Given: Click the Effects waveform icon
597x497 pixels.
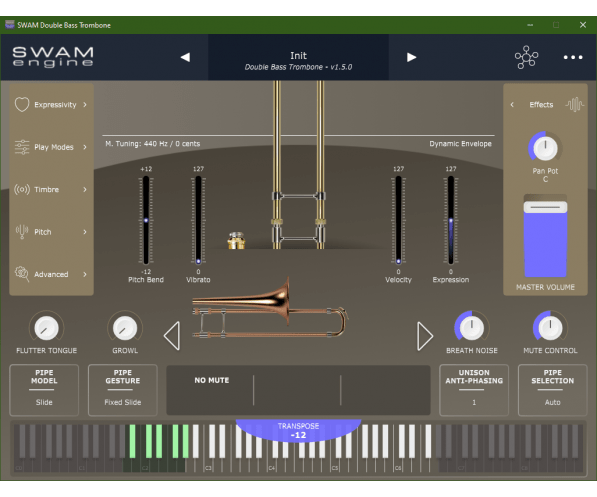Looking at the screenshot, I should 575,104.
